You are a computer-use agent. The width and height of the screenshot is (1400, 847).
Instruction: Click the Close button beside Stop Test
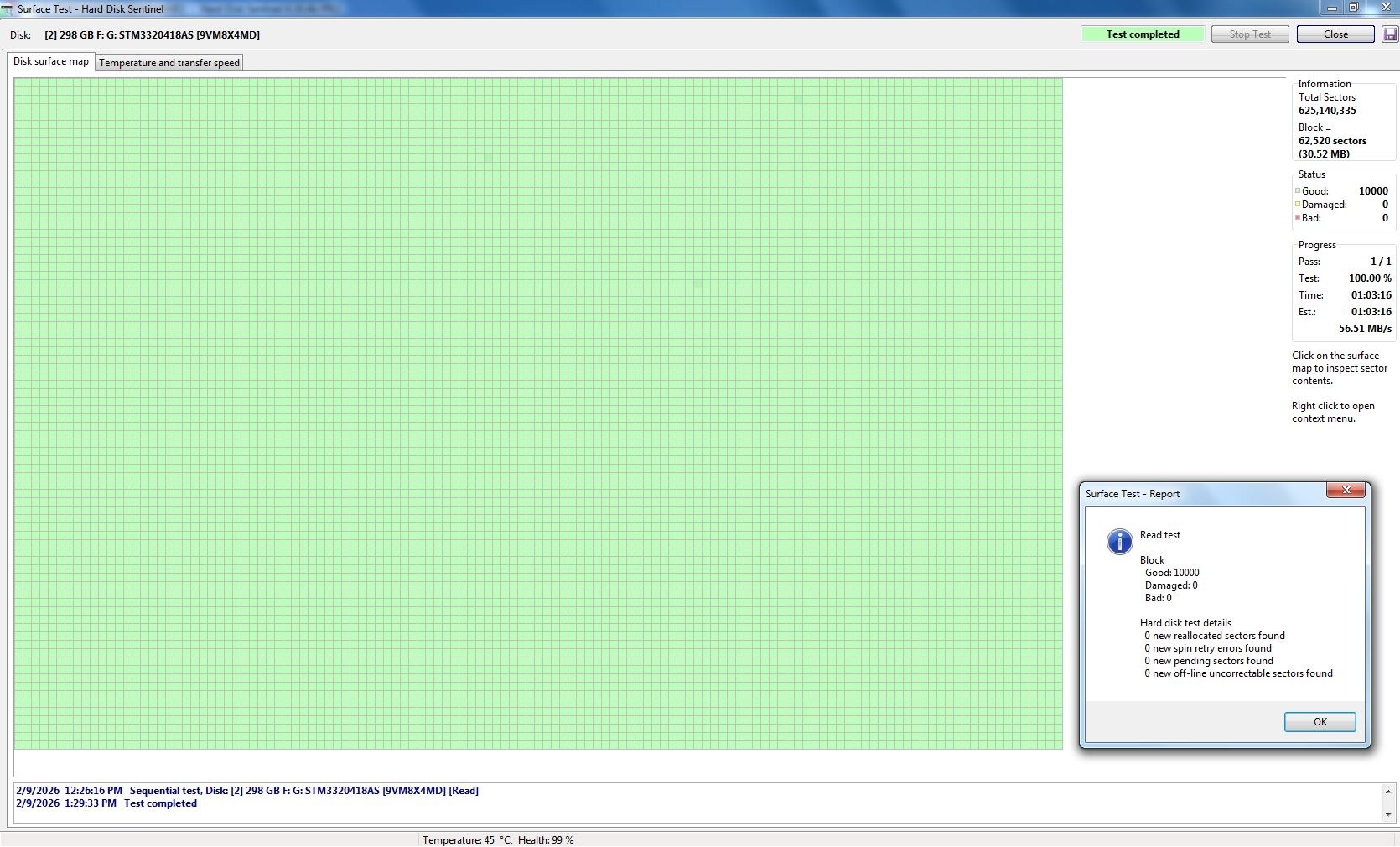(1335, 34)
